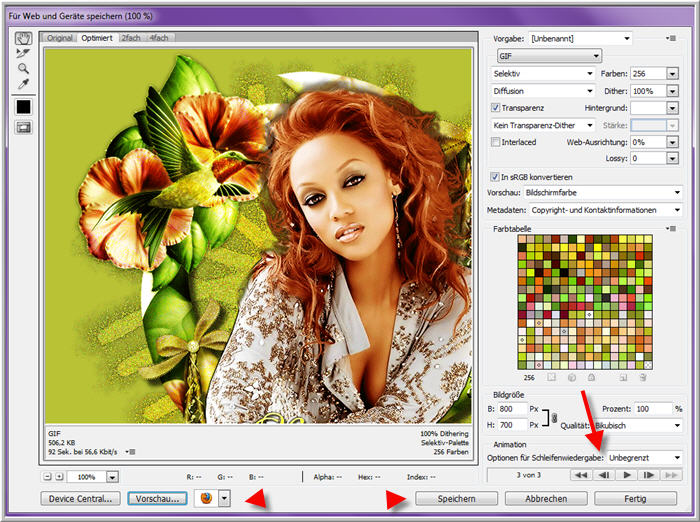700x522 pixels.
Task: Click the Device Central button
Action: [80, 498]
